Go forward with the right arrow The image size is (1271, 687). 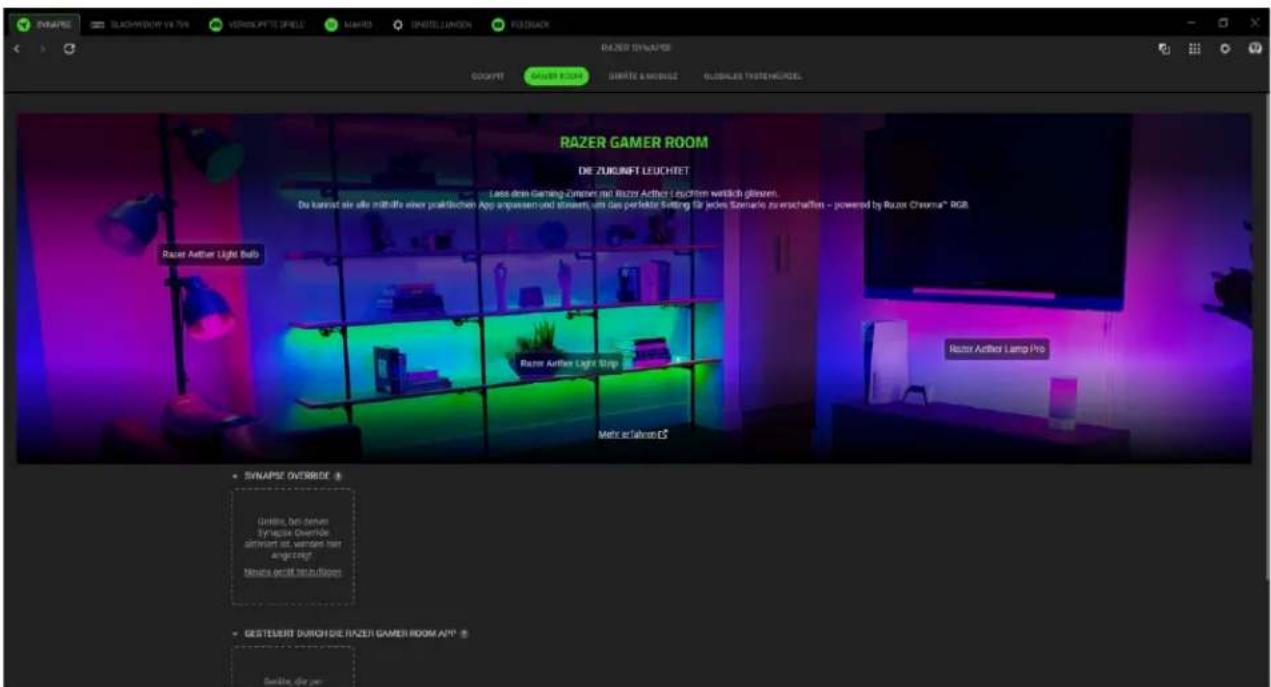(42, 48)
